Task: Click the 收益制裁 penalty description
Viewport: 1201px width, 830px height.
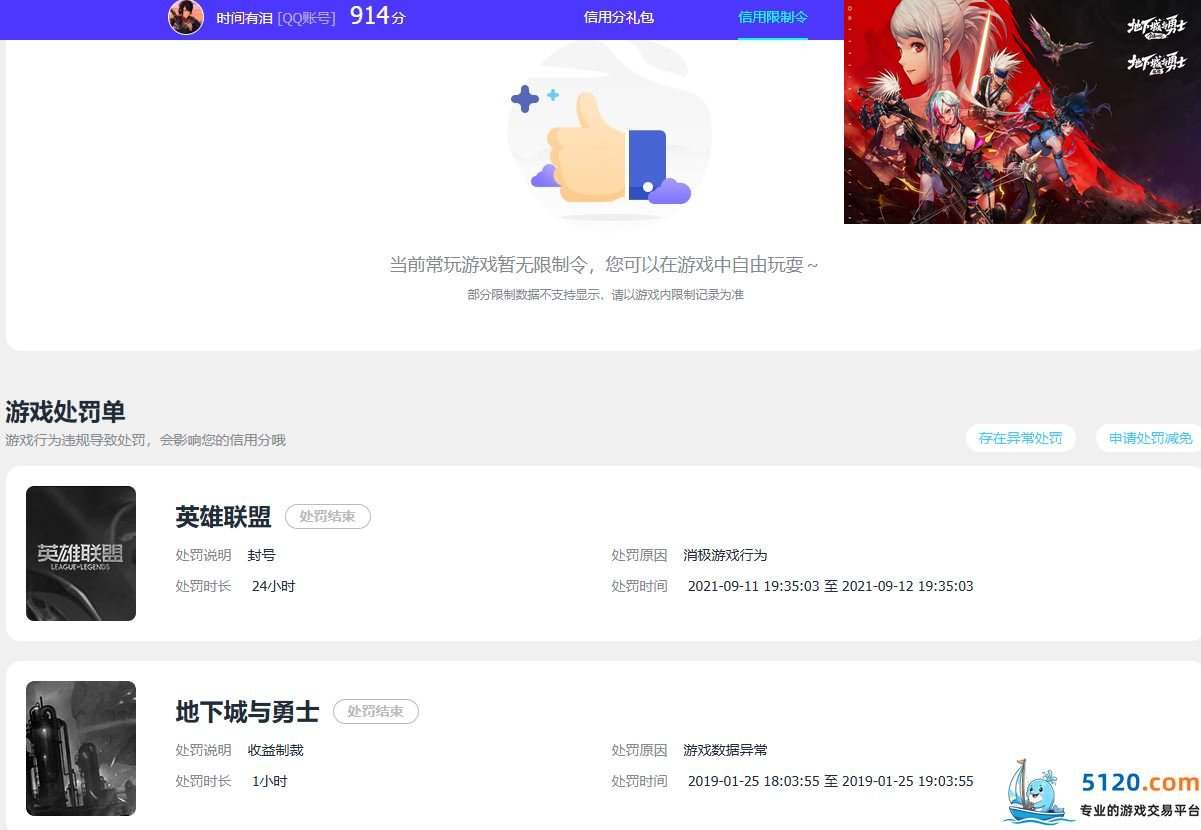Action: click(275, 750)
